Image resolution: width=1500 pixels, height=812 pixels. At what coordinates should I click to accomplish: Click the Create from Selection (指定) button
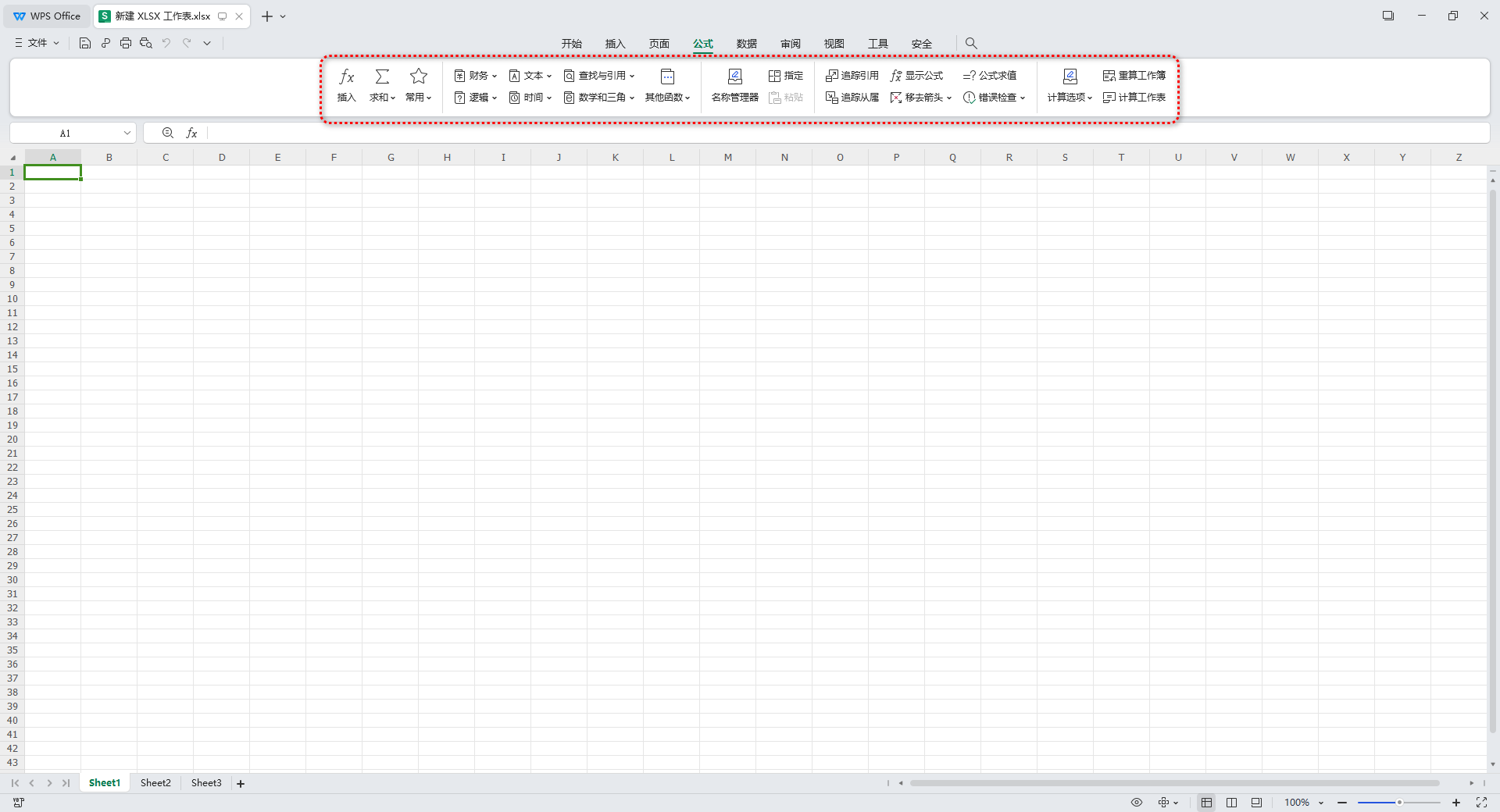point(786,76)
